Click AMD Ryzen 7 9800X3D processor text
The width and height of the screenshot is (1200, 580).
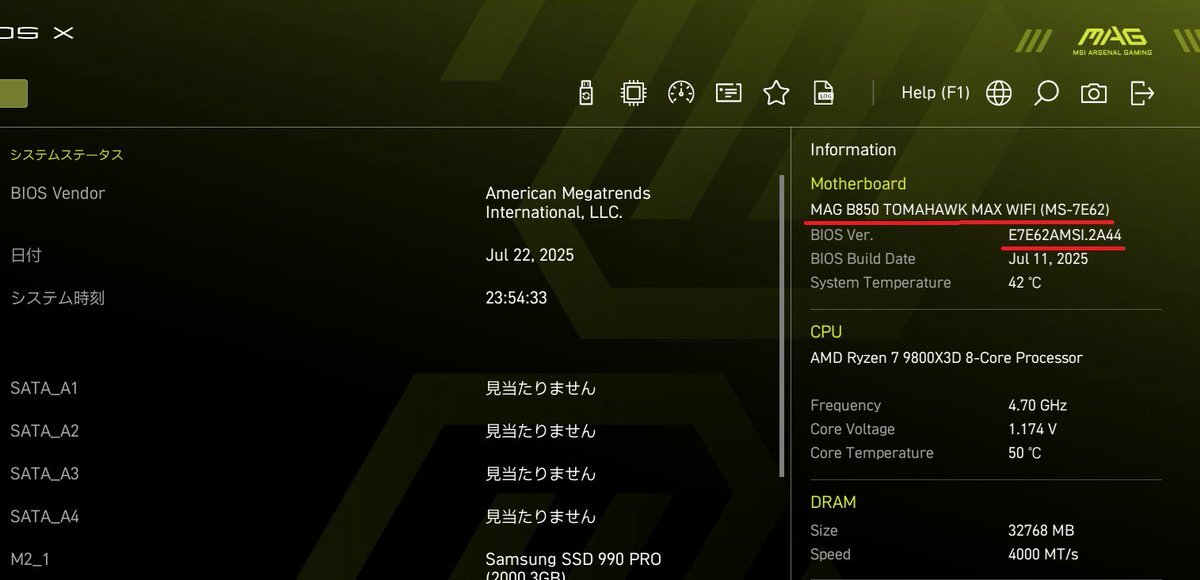[x=946, y=358]
